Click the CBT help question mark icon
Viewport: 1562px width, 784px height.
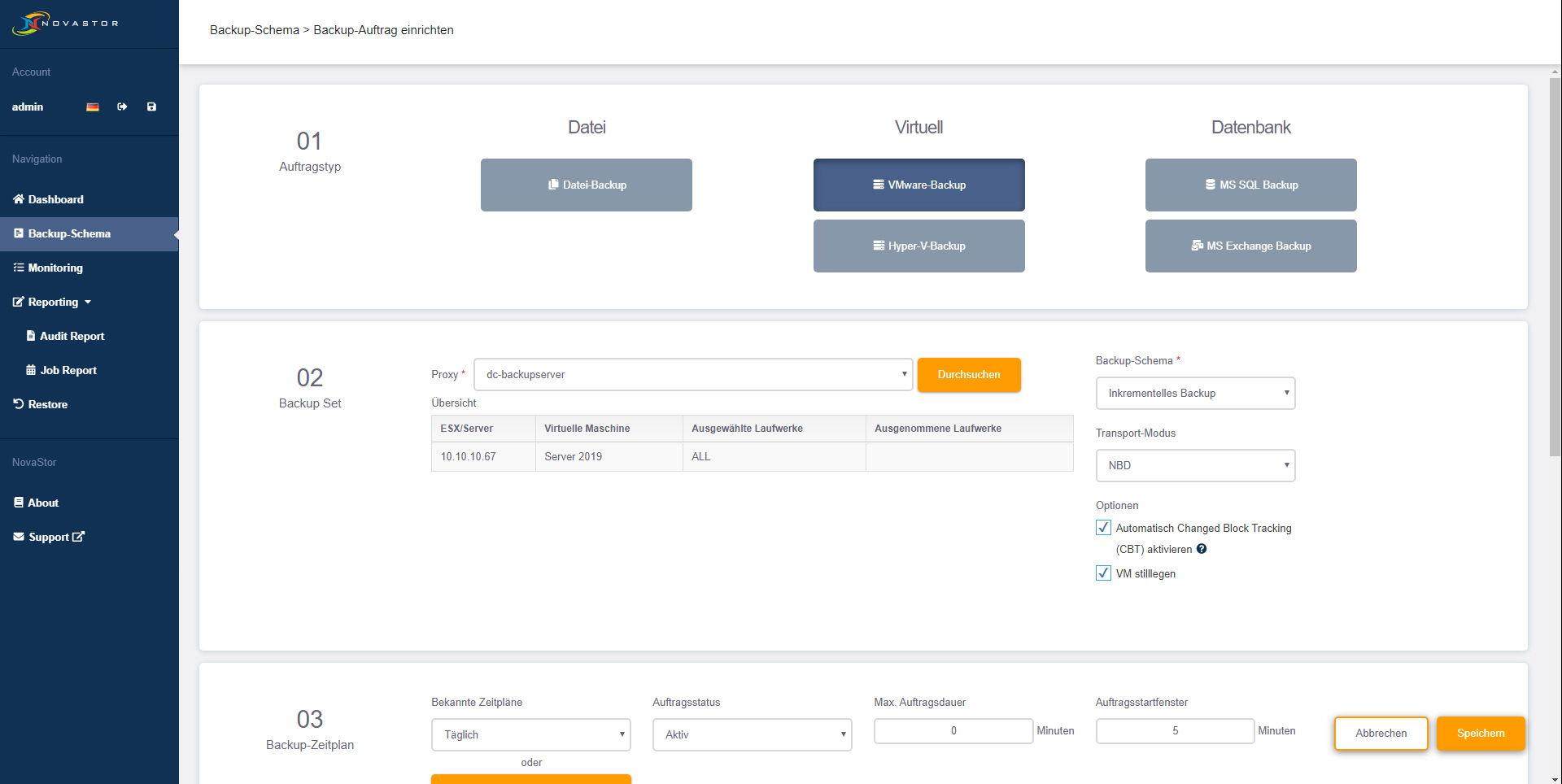[x=1202, y=549]
